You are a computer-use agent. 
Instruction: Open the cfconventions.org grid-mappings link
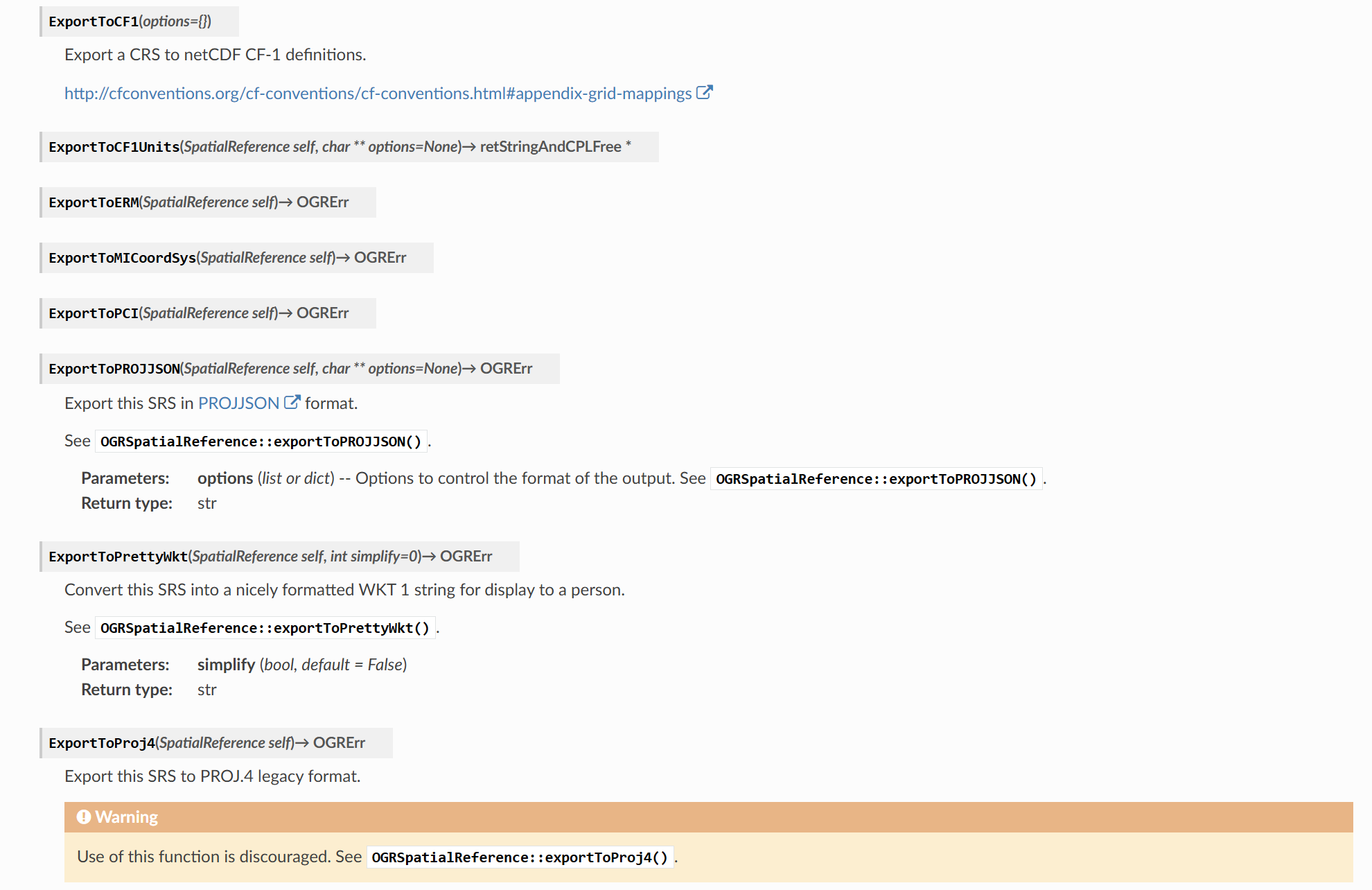click(378, 94)
